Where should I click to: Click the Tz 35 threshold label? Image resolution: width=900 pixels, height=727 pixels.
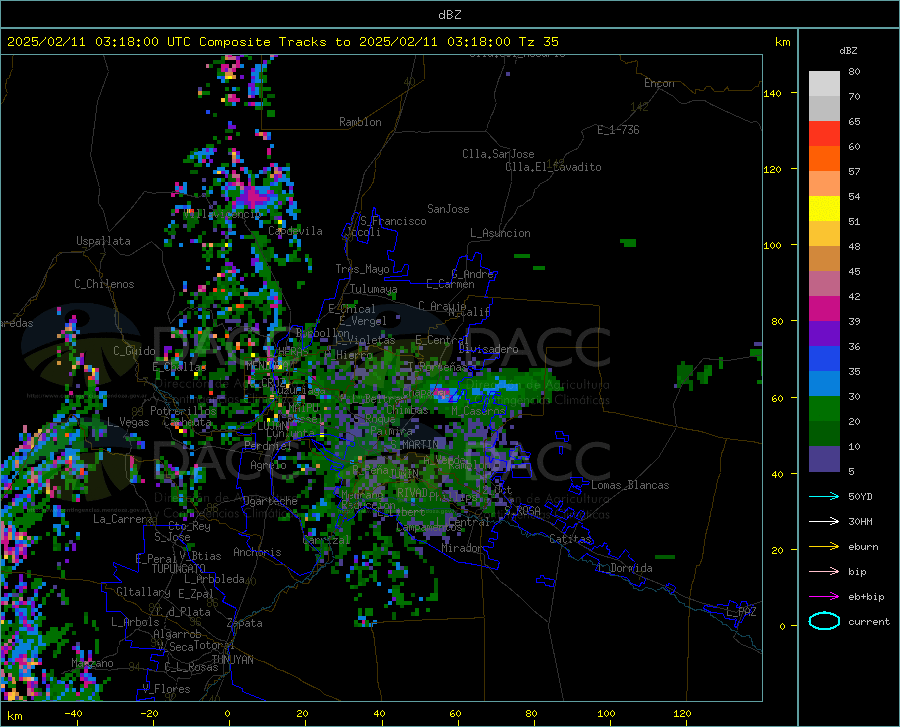click(x=539, y=42)
